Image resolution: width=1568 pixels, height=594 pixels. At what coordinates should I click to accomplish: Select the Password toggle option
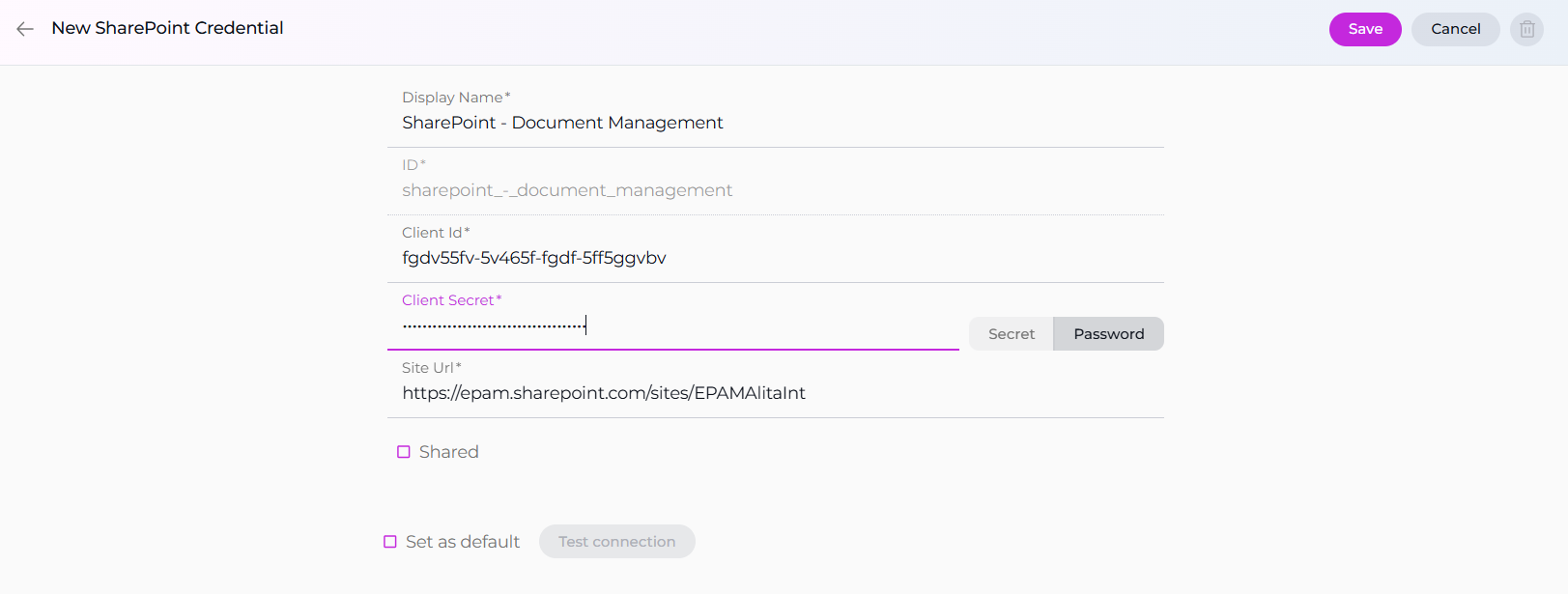point(1108,334)
